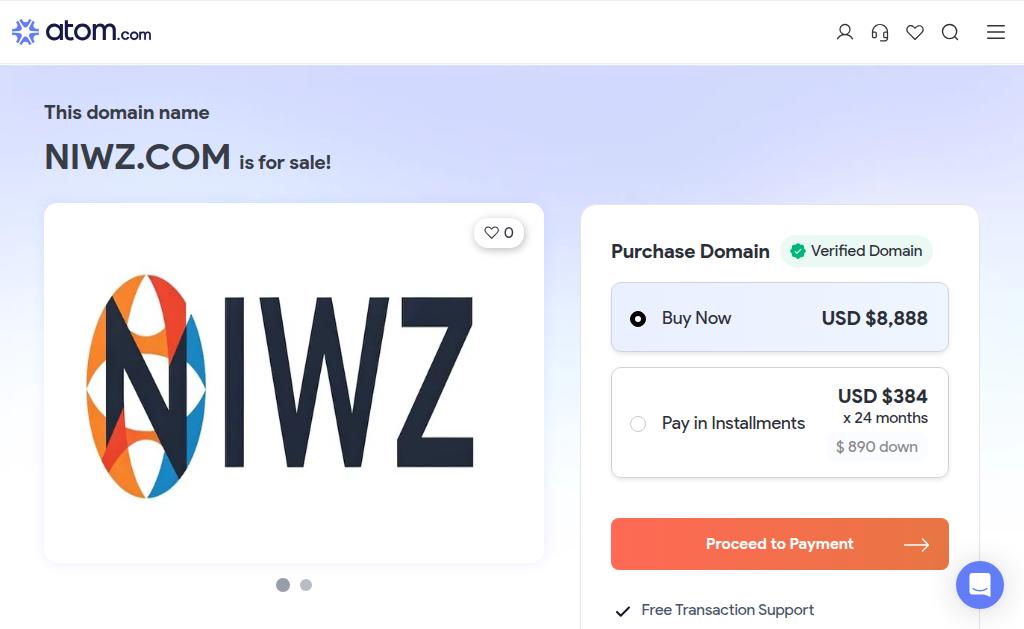Screen dimensions: 1024x629
Task: Click Free Transaction Support text
Action: click(x=728, y=610)
